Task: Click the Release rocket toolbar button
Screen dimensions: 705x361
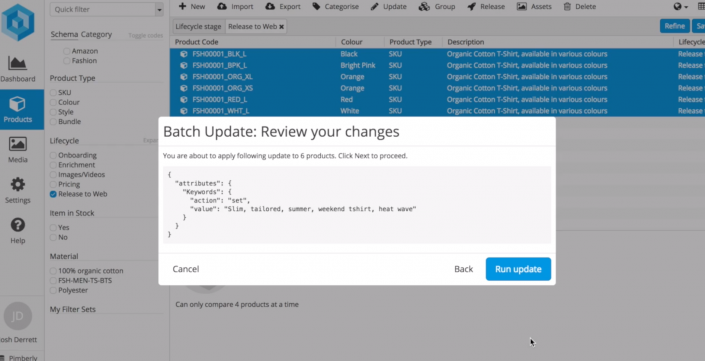Action: point(486,6)
